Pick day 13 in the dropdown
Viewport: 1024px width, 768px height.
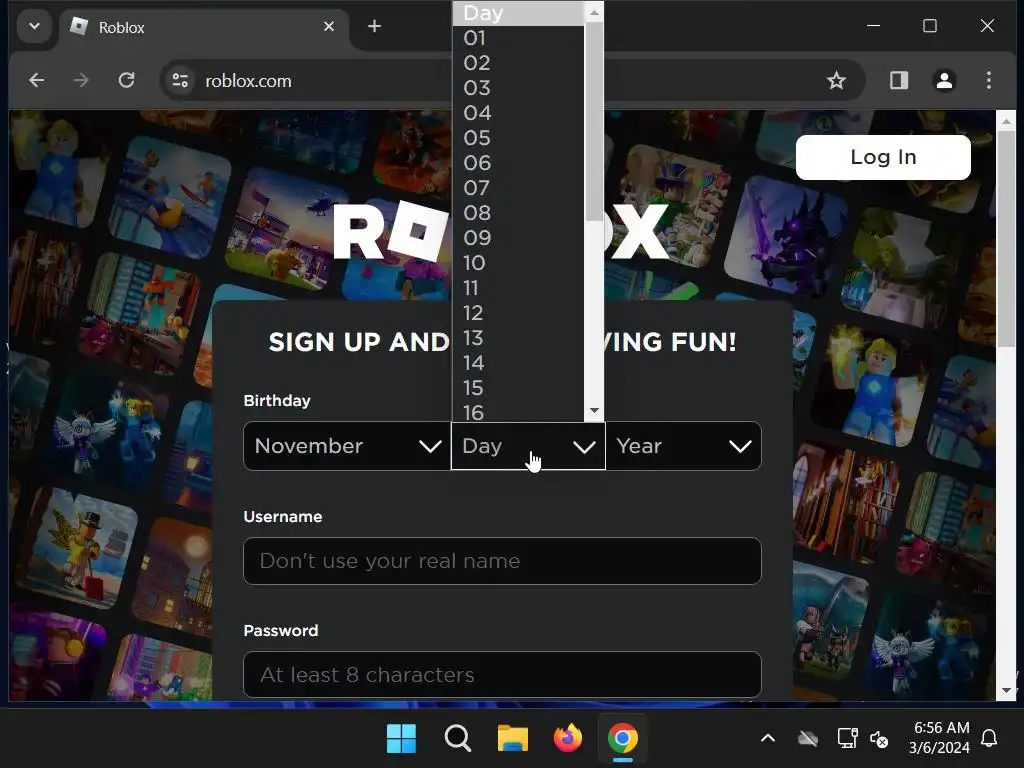pos(518,338)
